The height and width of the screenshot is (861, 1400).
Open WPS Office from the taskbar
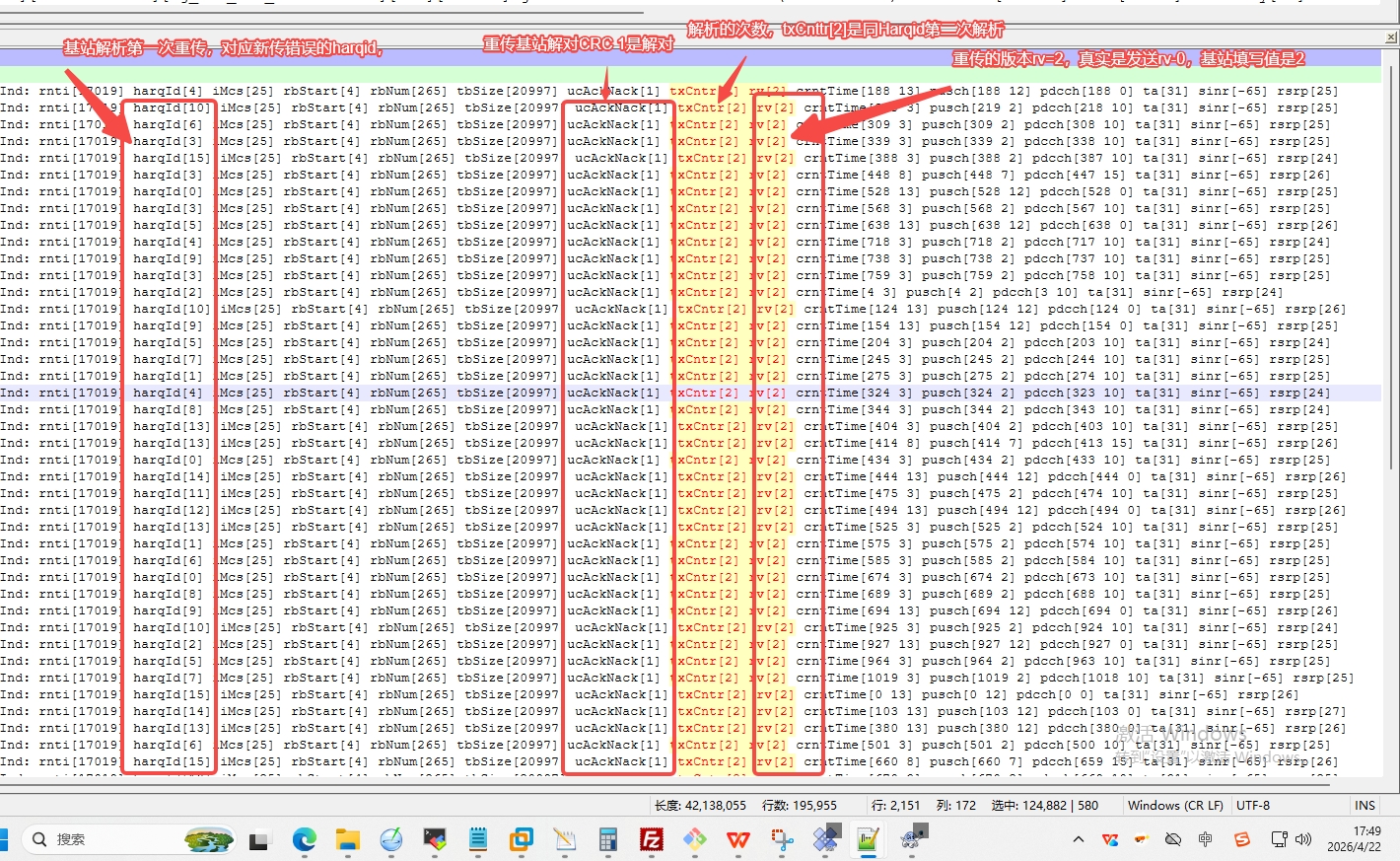737,839
